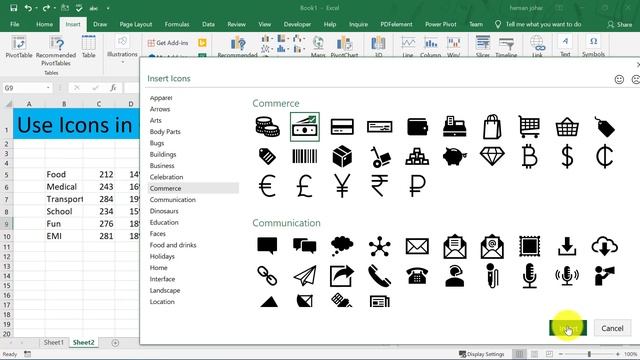Click the happy face feedback icon

coord(619,79)
